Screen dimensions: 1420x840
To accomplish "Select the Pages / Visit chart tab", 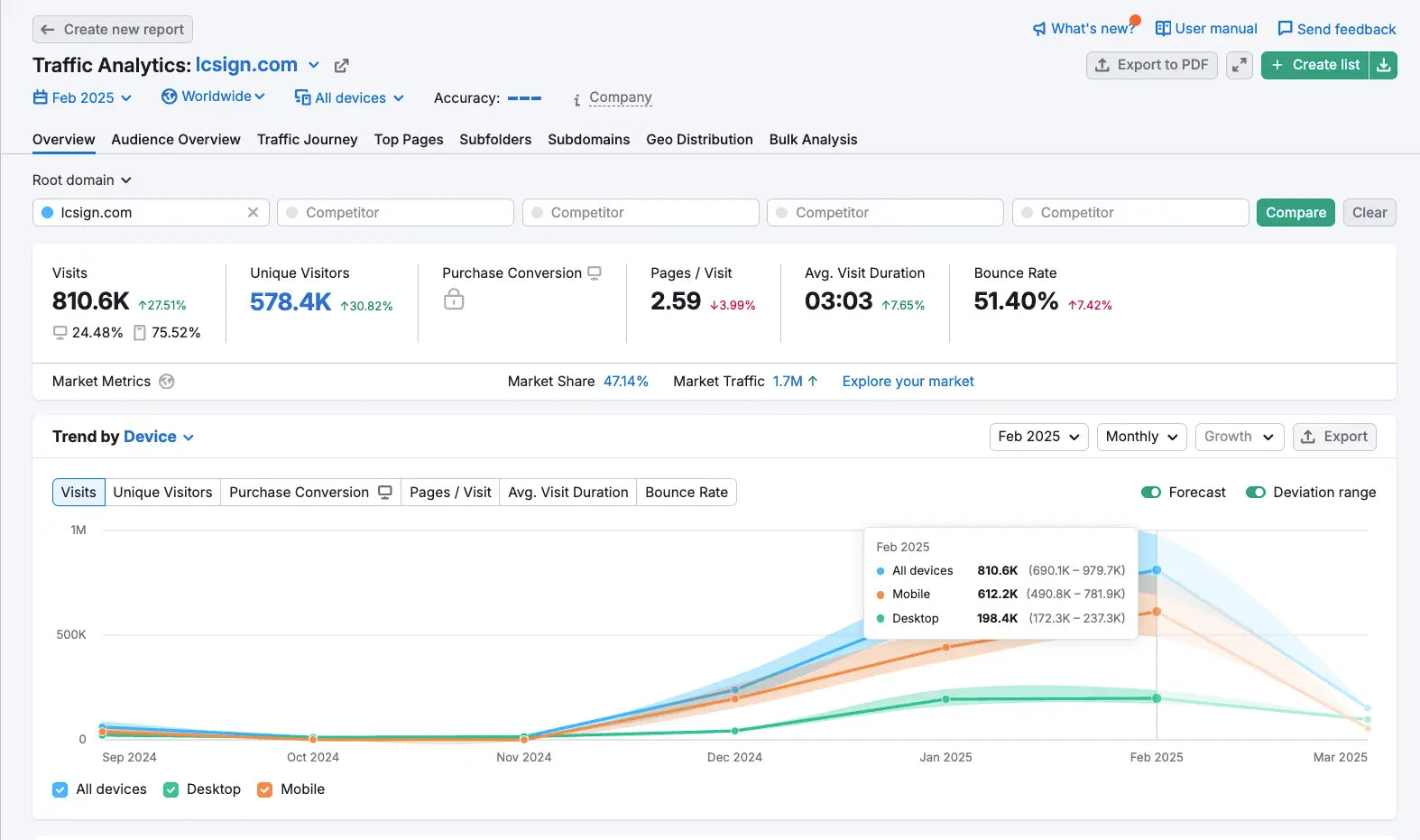I will (450, 493).
